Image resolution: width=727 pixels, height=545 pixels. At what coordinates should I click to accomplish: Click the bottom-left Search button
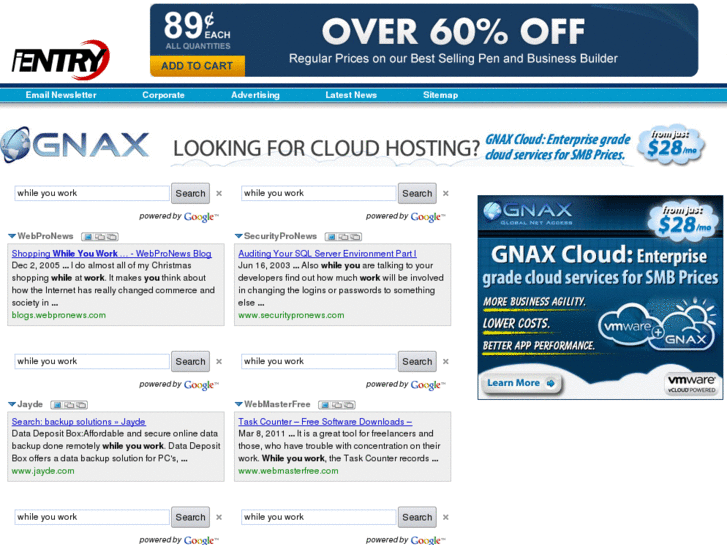click(x=190, y=517)
